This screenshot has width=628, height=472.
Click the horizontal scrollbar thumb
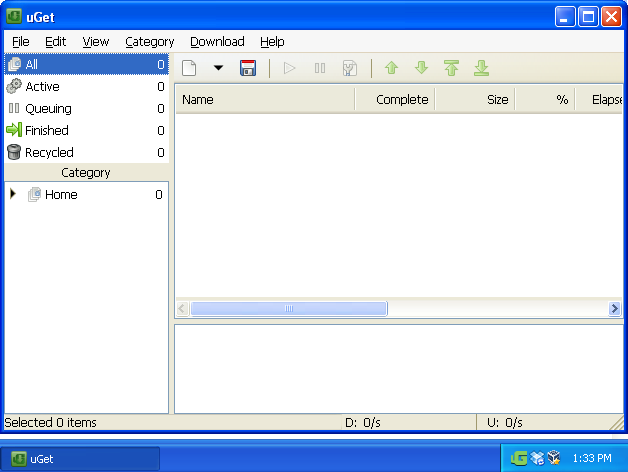pyautogui.click(x=289, y=309)
